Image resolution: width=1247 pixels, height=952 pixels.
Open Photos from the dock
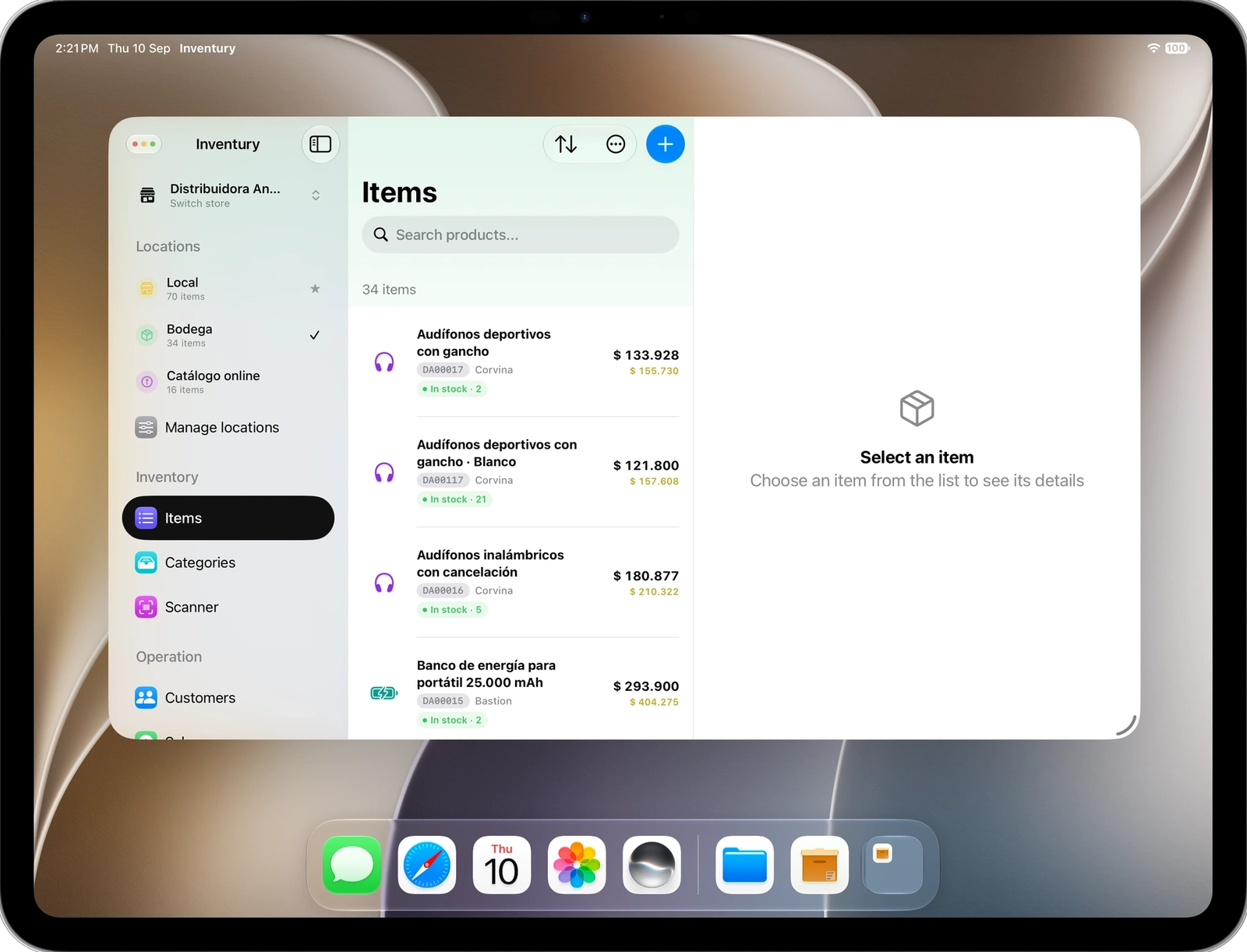[x=577, y=865]
